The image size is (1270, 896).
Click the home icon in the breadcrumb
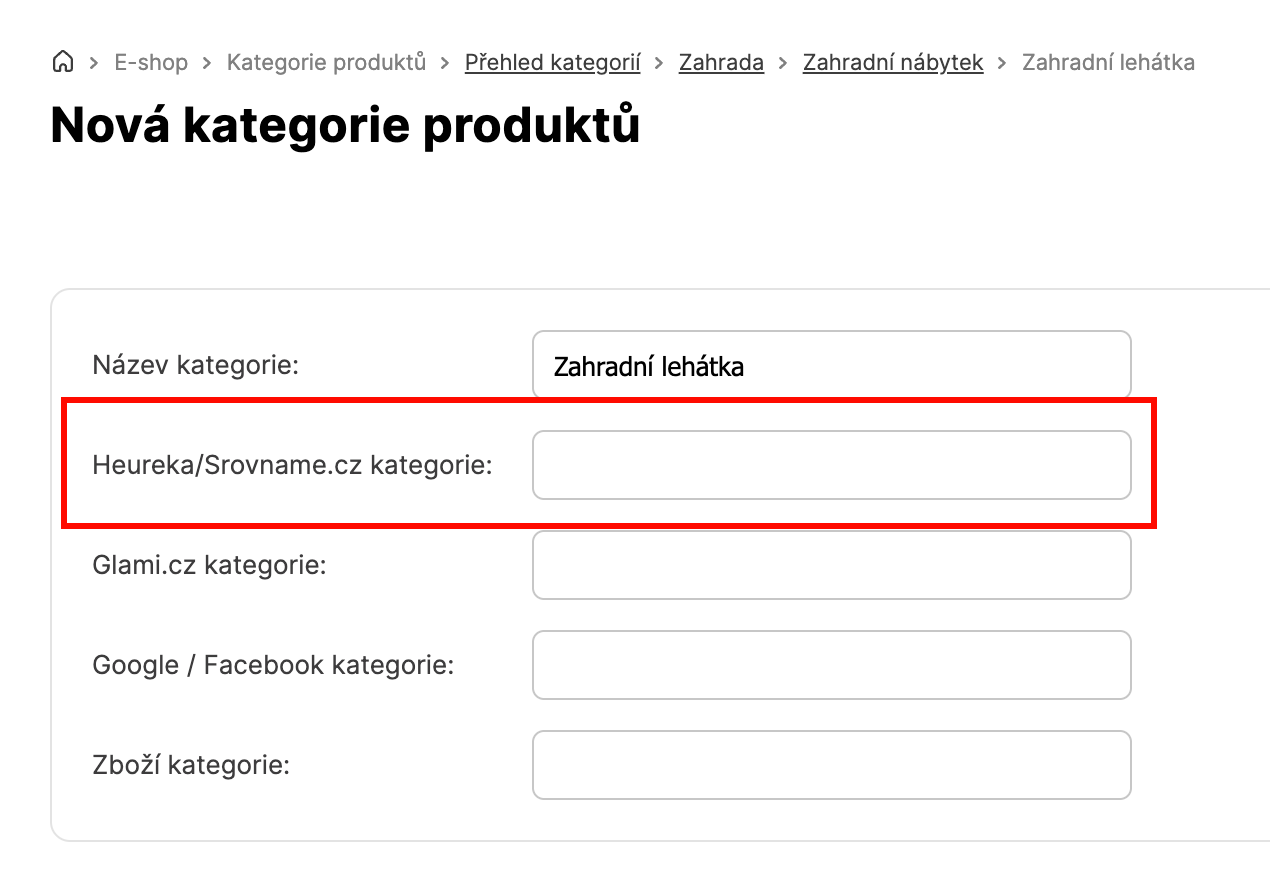(x=62, y=63)
